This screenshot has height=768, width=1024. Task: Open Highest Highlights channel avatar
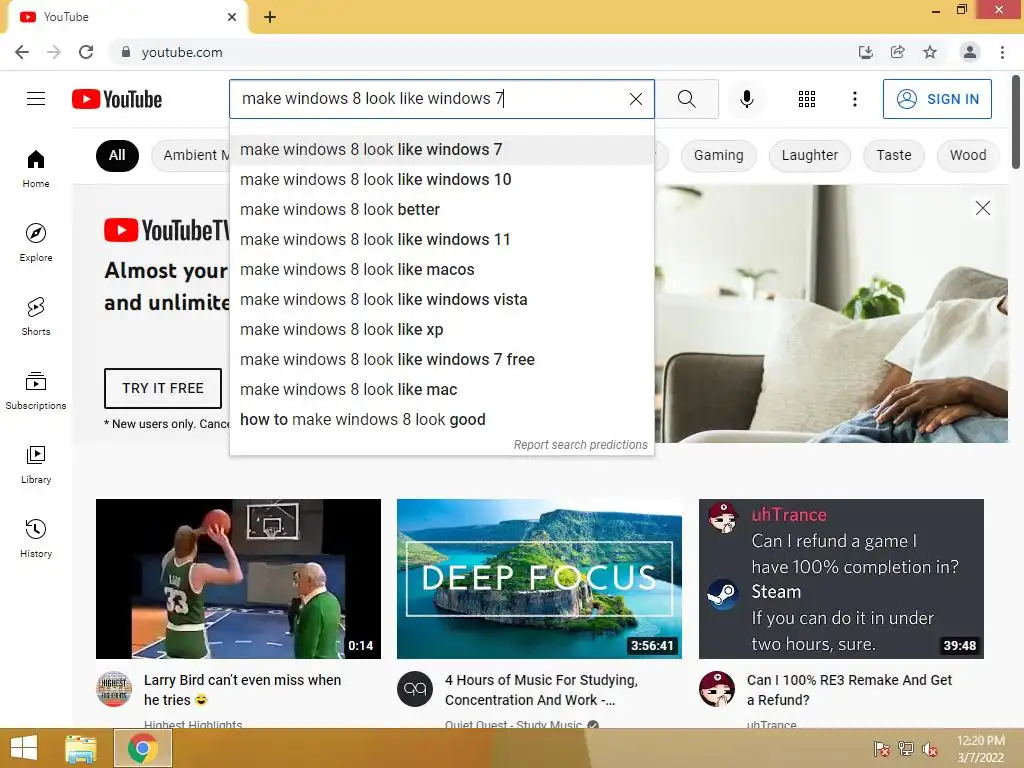pyautogui.click(x=114, y=689)
